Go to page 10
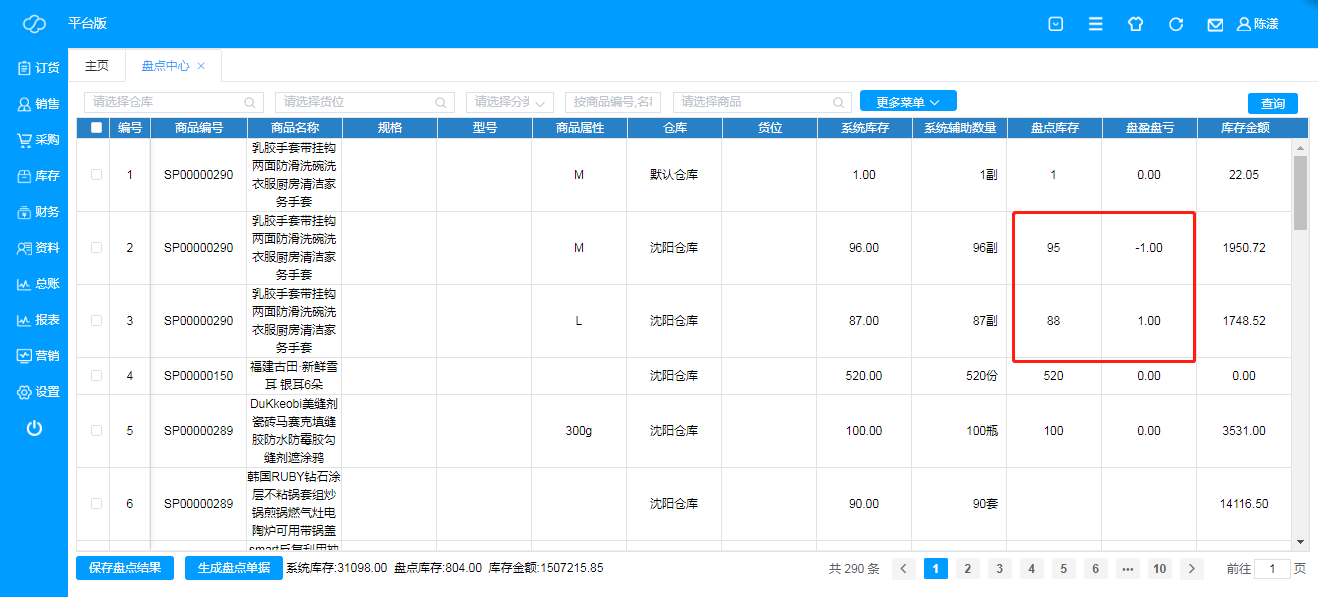The width and height of the screenshot is (1318, 597). click(x=1160, y=569)
